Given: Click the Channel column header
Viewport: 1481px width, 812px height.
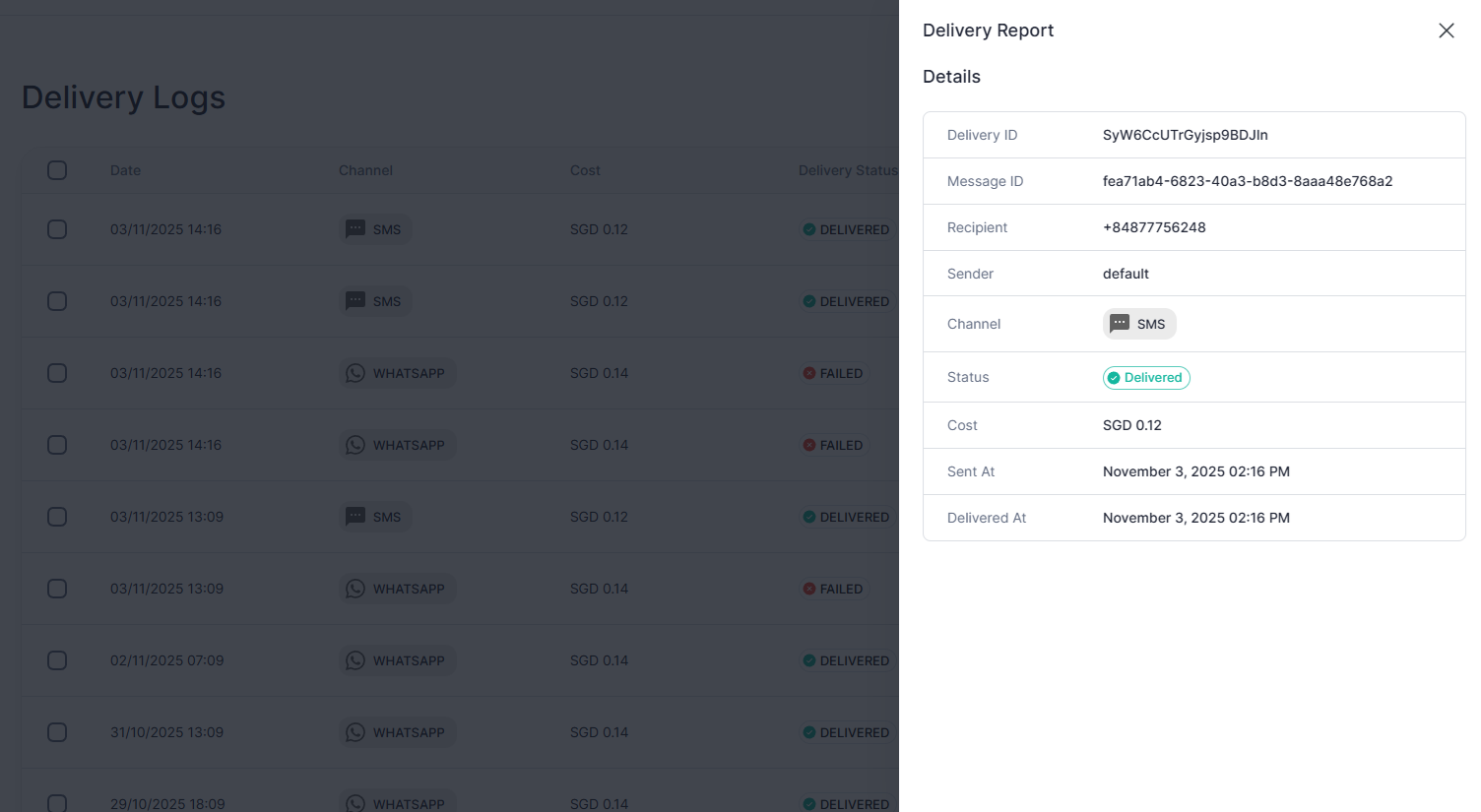Looking at the screenshot, I should coord(365,170).
